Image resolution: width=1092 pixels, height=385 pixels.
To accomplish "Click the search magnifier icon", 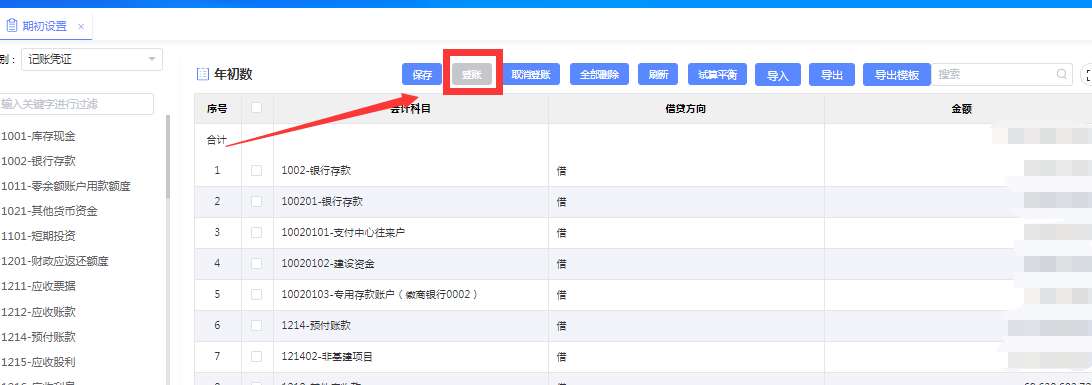I will (1062, 74).
